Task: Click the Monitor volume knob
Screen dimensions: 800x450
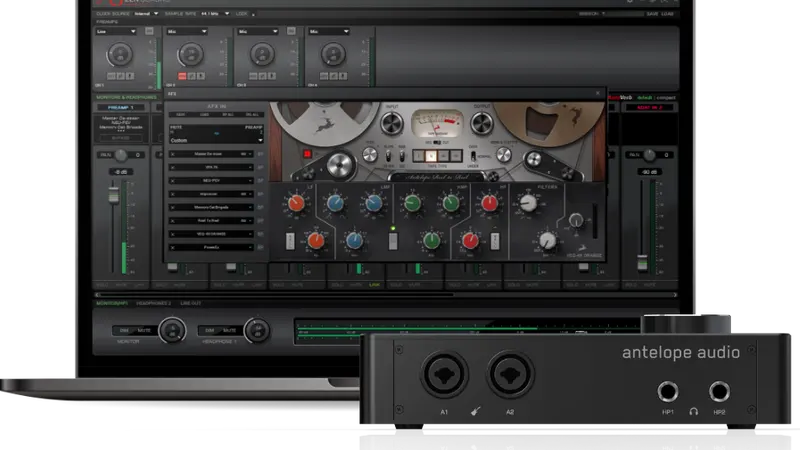Action: pos(173,330)
